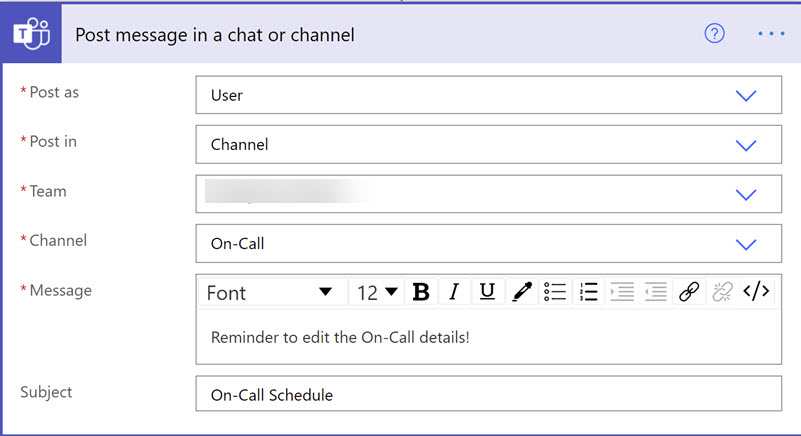Open the three-dot more options menu
Viewport: 801px width, 436px height.
tap(771, 34)
